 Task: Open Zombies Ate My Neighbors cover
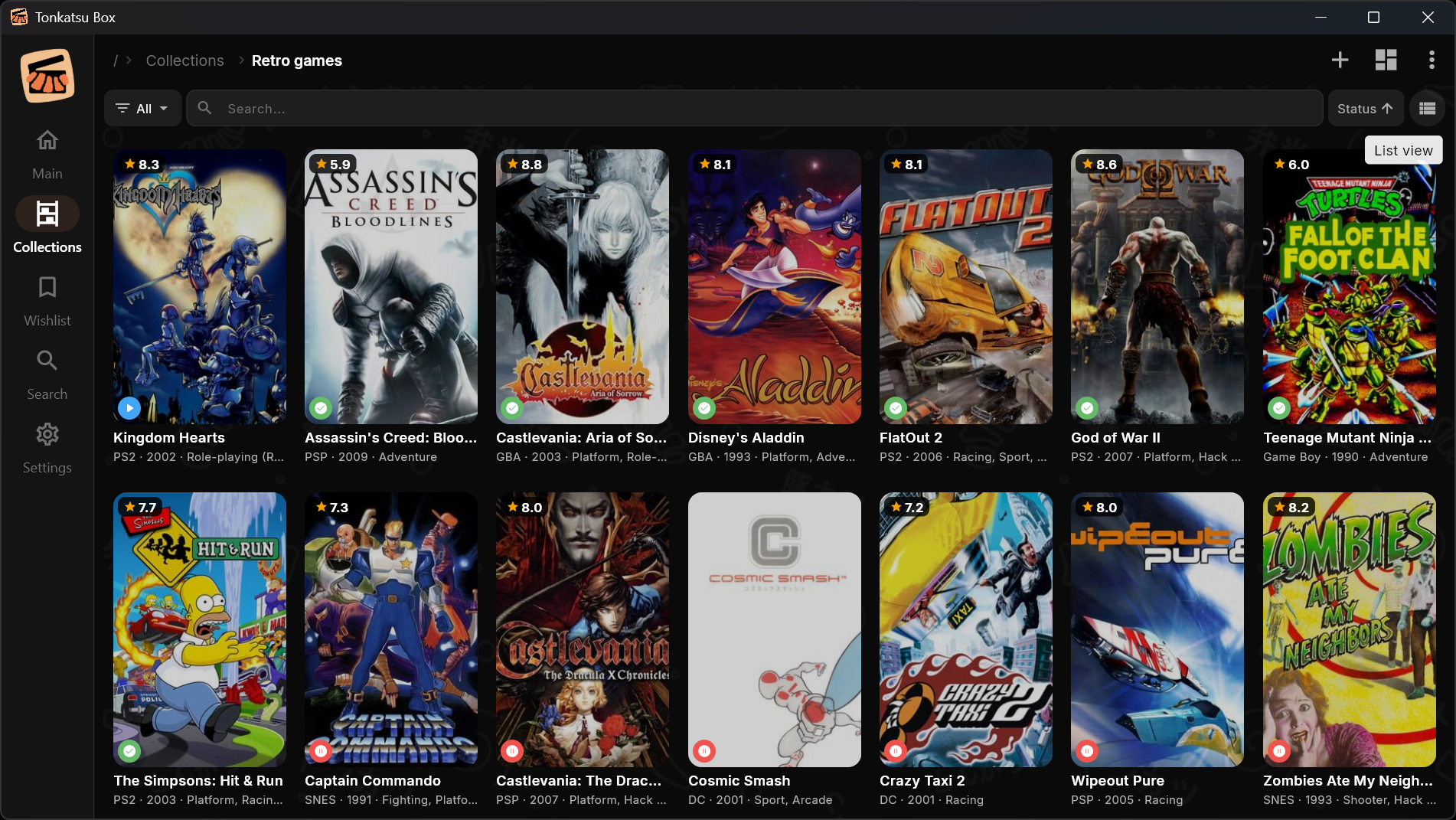[1350, 629]
